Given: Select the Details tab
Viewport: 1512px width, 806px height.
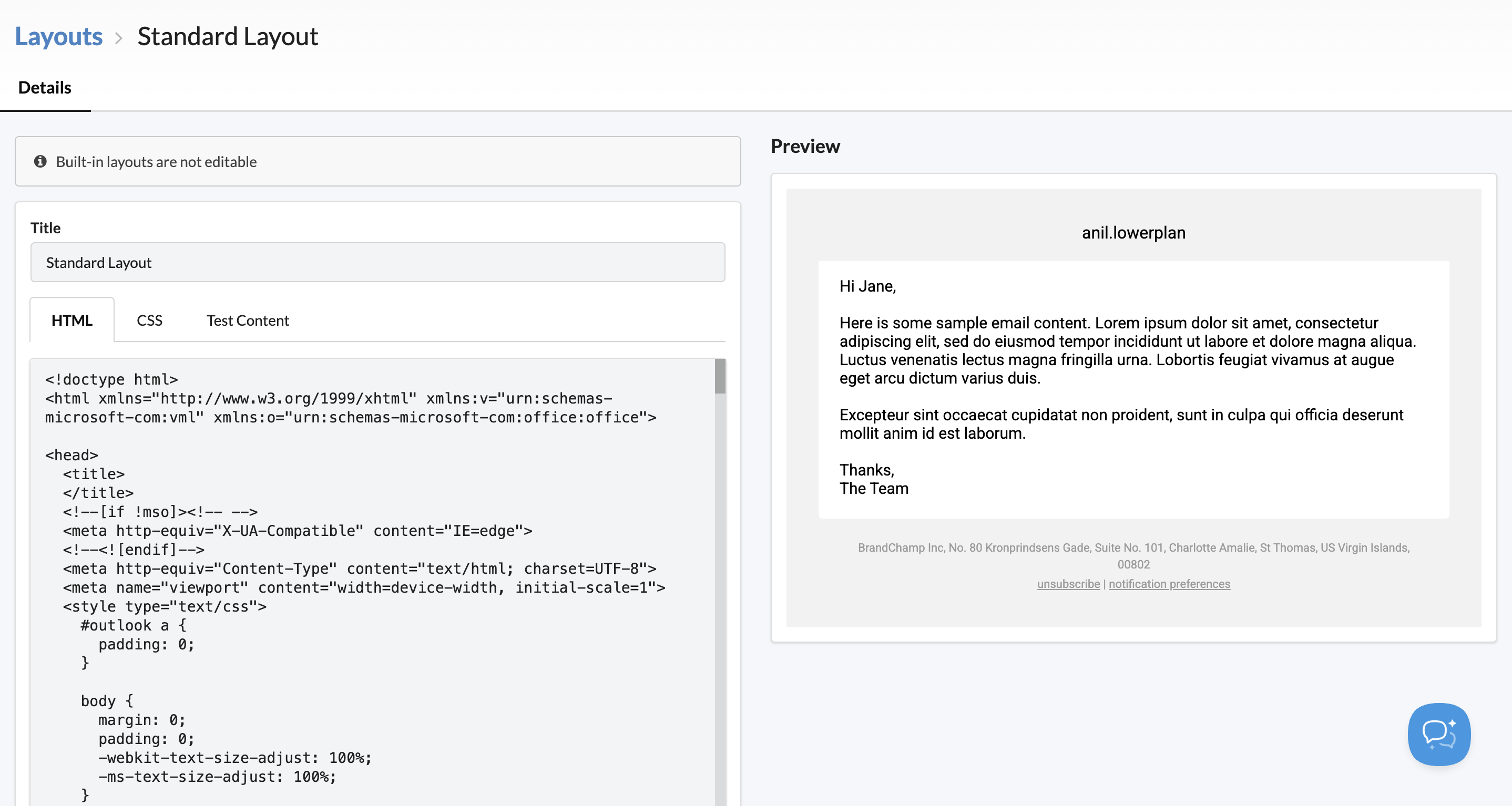Looking at the screenshot, I should [45, 88].
